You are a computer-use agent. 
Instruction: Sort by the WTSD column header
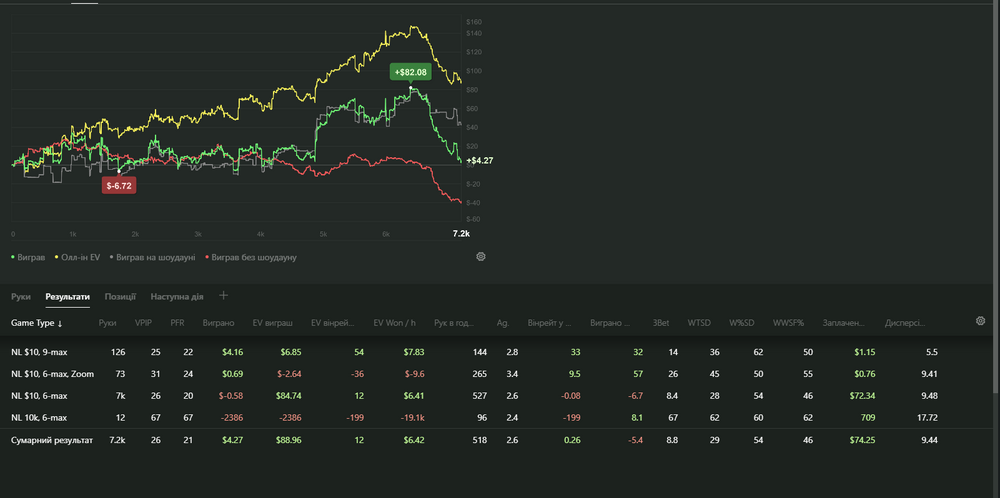[x=699, y=324]
